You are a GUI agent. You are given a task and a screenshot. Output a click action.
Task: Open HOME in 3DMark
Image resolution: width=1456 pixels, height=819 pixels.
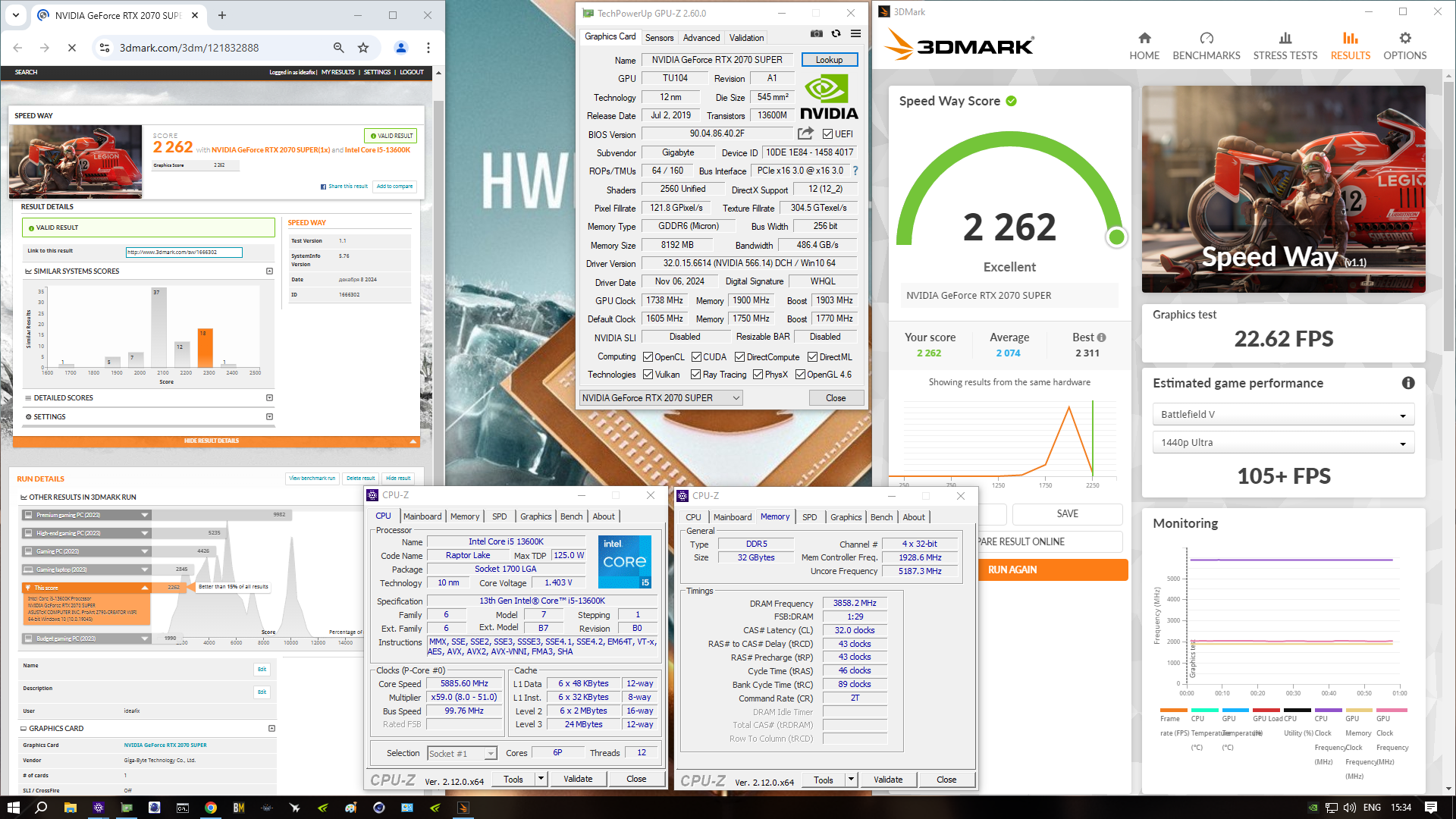pos(1144,45)
